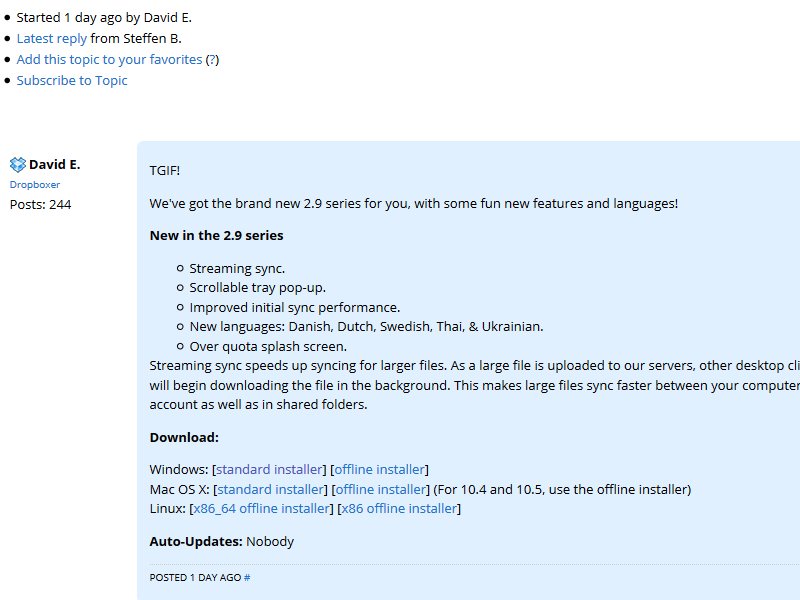Click the 'We've got the brand new 2.9 series' sentence
This screenshot has width=800, height=600.
[x=414, y=204]
